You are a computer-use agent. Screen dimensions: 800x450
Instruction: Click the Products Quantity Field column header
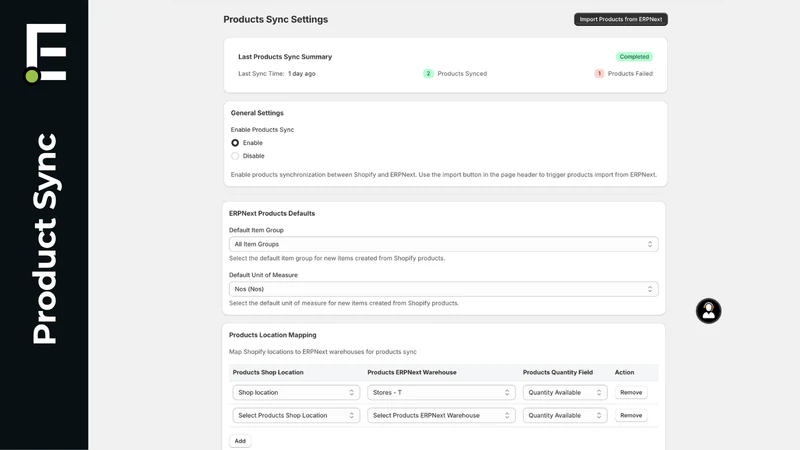point(558,372)
